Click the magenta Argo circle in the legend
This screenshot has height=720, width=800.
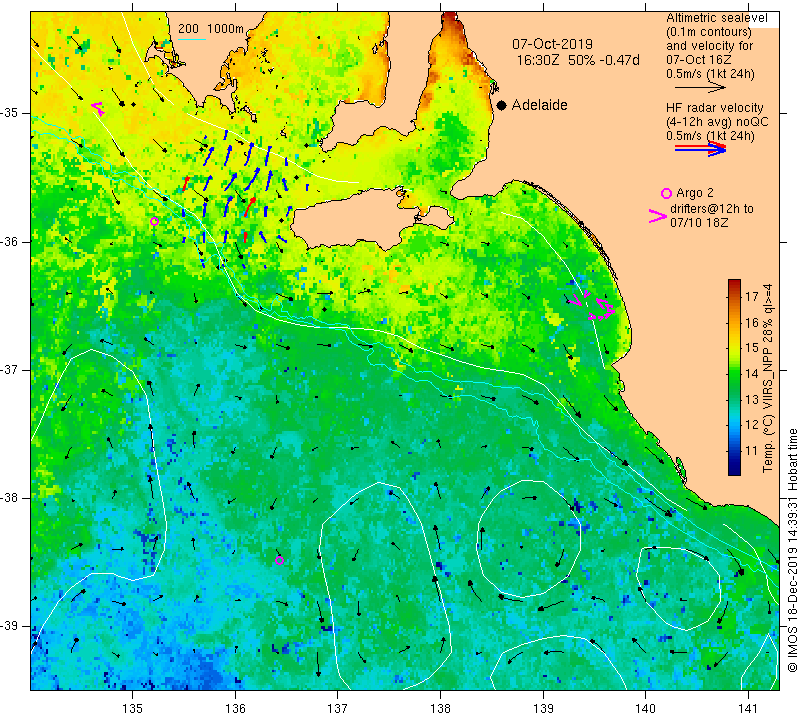666,193
